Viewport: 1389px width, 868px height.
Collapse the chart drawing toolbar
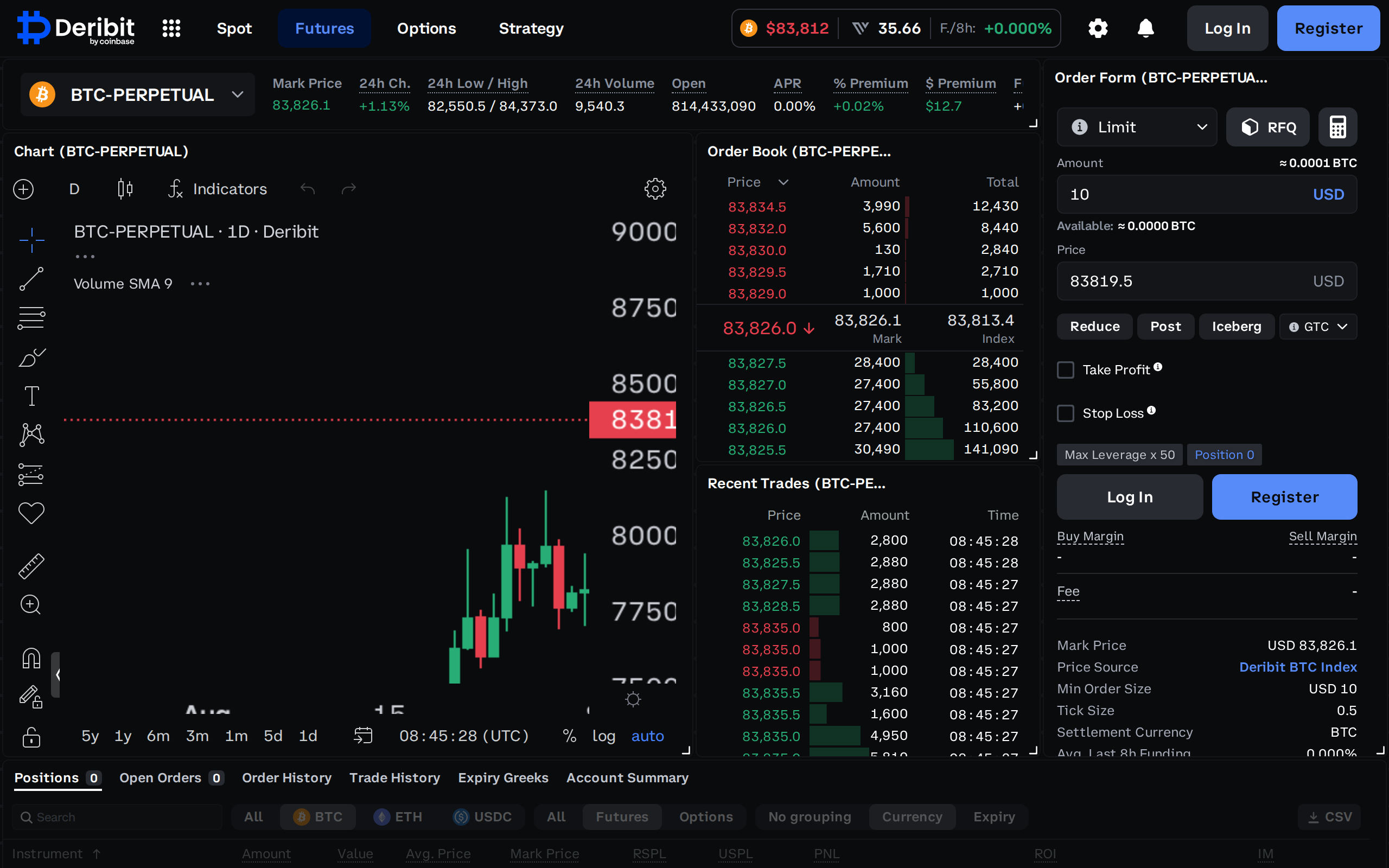[56, 674]
